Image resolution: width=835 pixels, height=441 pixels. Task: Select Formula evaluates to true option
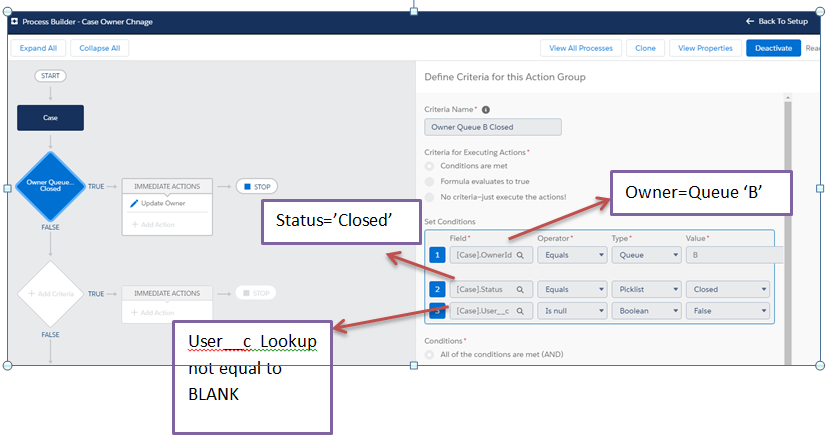click(429, 182)
